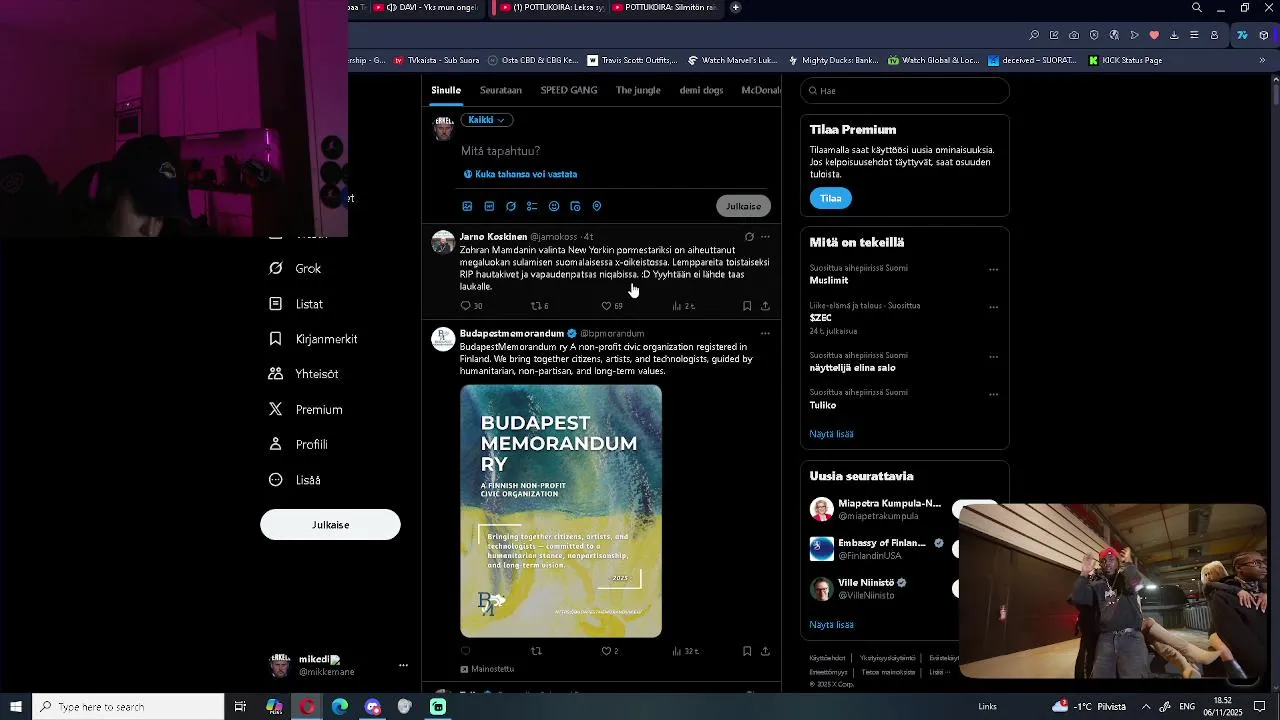
Task: Open Ville Niinistö's profile
Action: tap(866, 583)
